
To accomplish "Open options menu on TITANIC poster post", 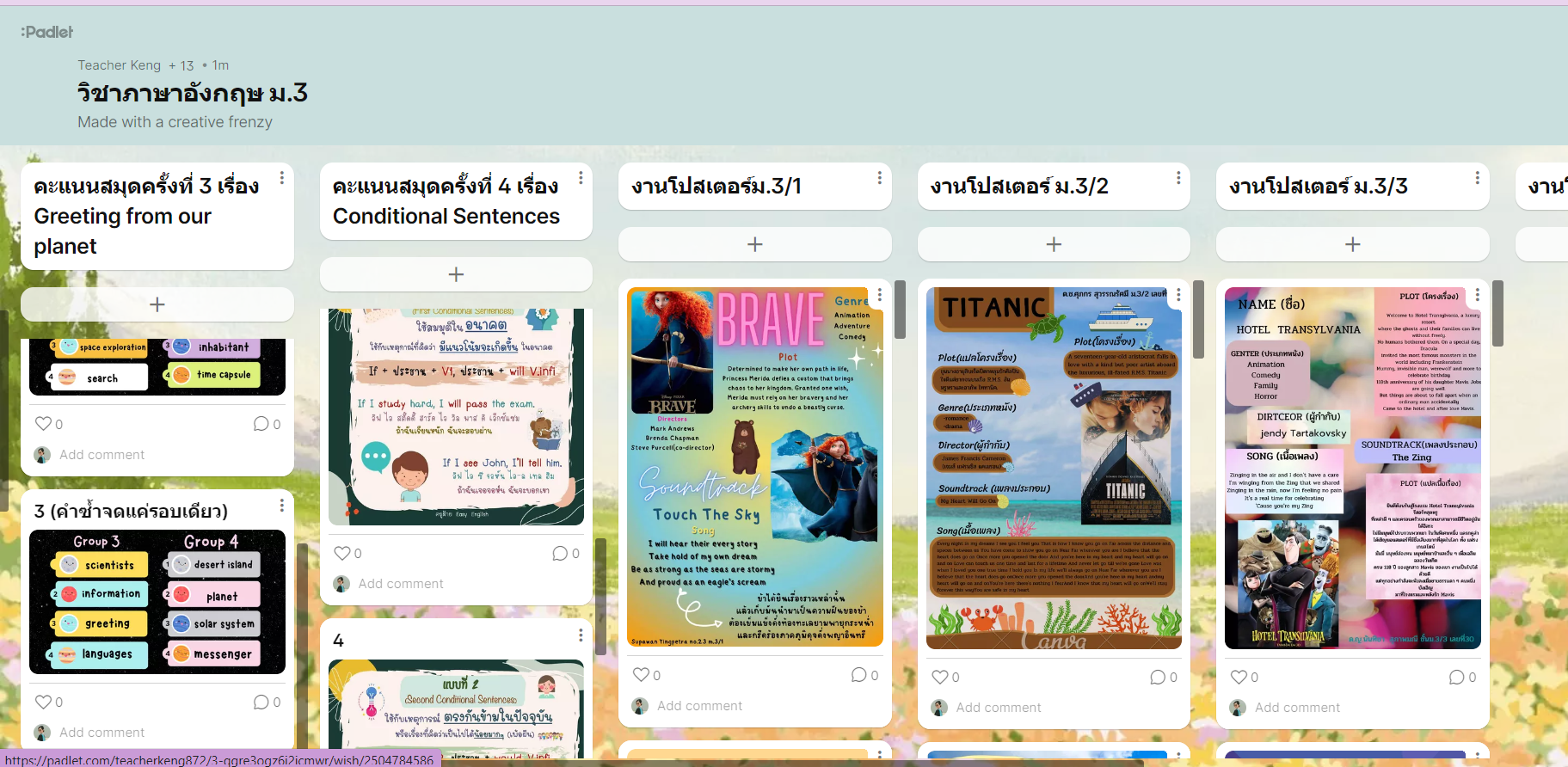I will (1178, 295).
